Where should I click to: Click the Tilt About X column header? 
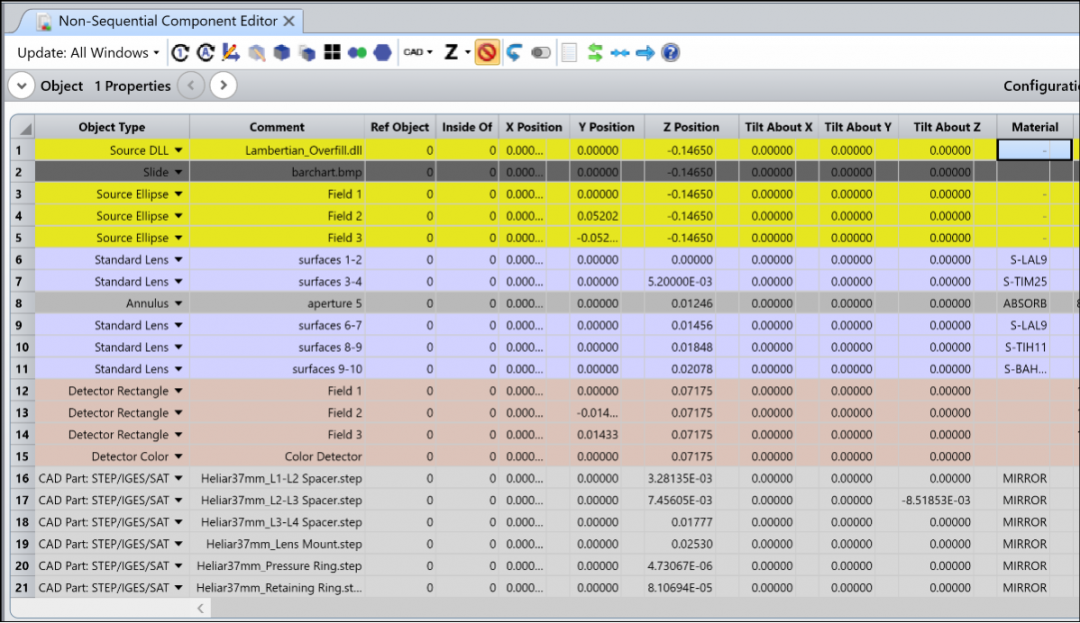[778, 127]
